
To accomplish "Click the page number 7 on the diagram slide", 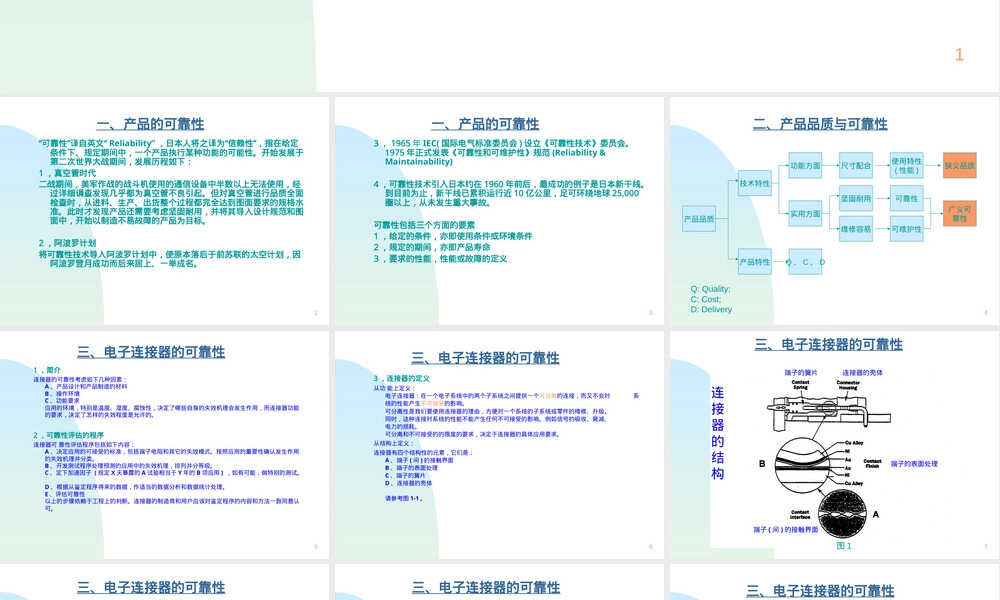I will [985, 546].
